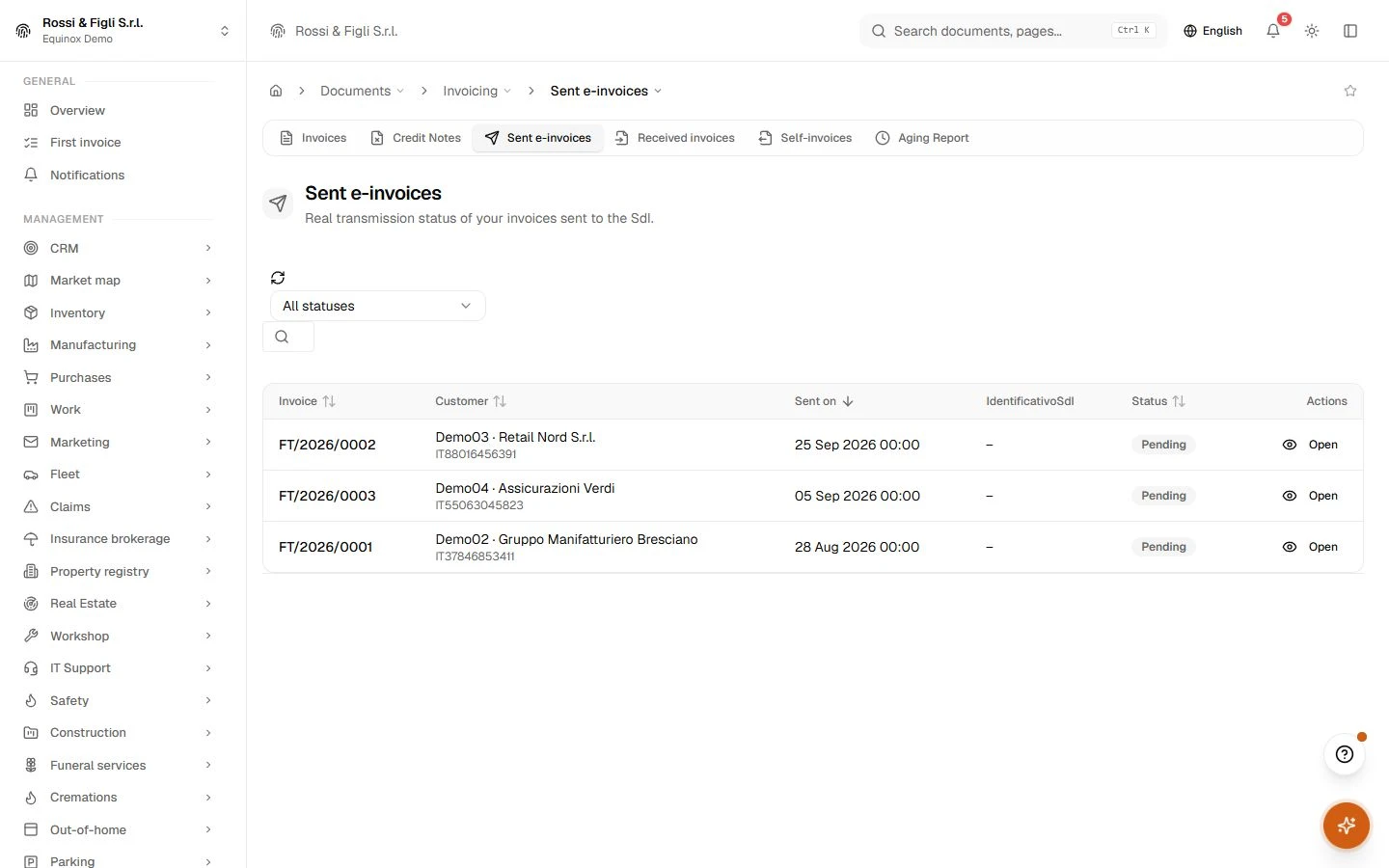Image resolution: width=1389 pixels, height=868 pixels.
Task: Switch to the Self-invoices tab
Action: tap(805, 138)
